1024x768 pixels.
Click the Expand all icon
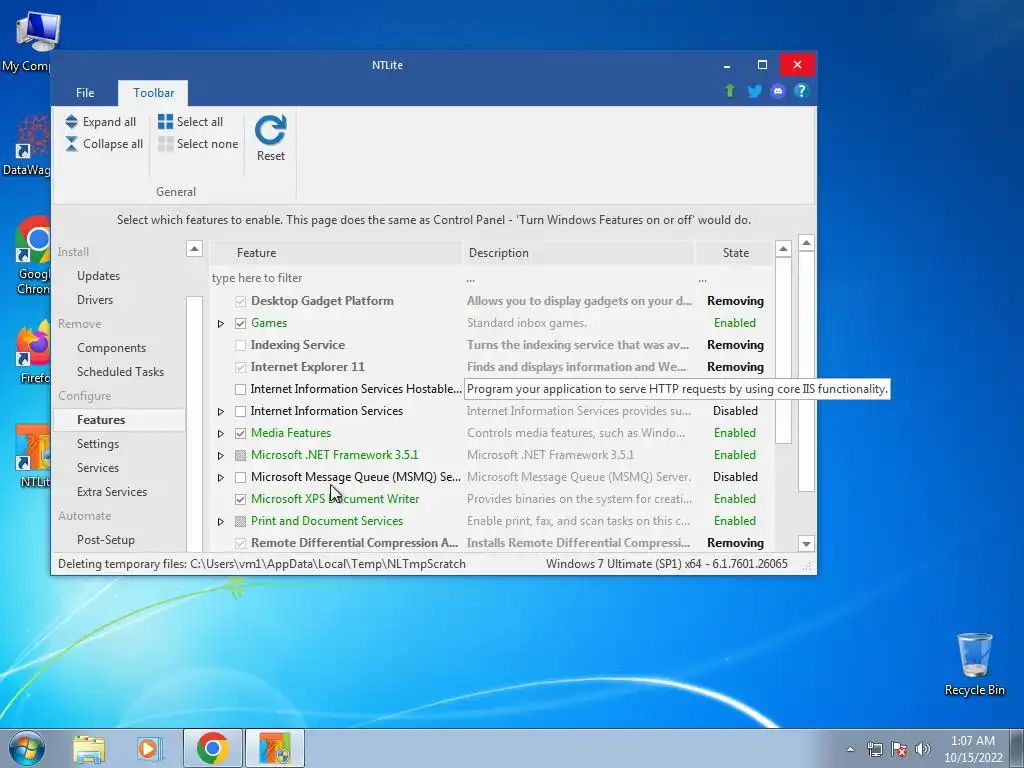coord(71,121)
